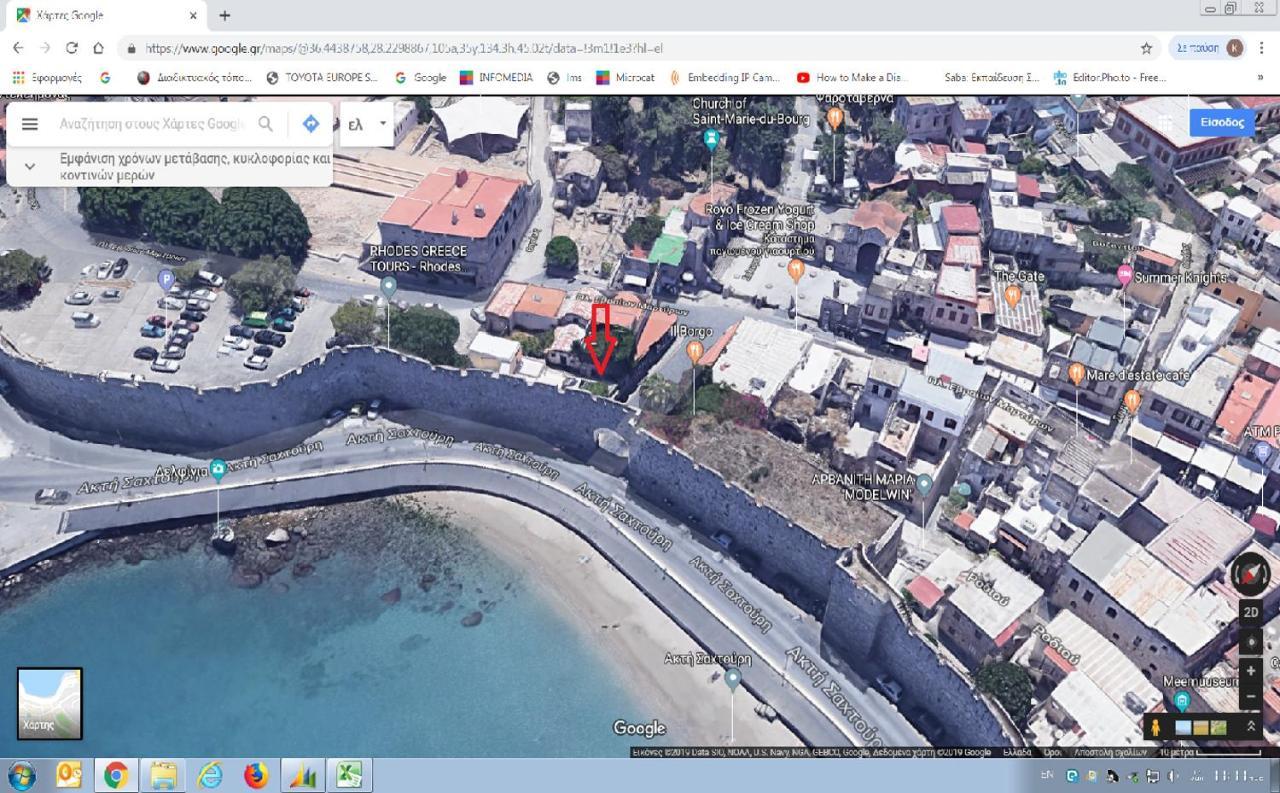Click the ΑΡΒΑΝΙΤΗ ΜΑΡΙΑ MODELWIN pin
This screenshot has height=793, width=1280.
(x=924, y=486)
